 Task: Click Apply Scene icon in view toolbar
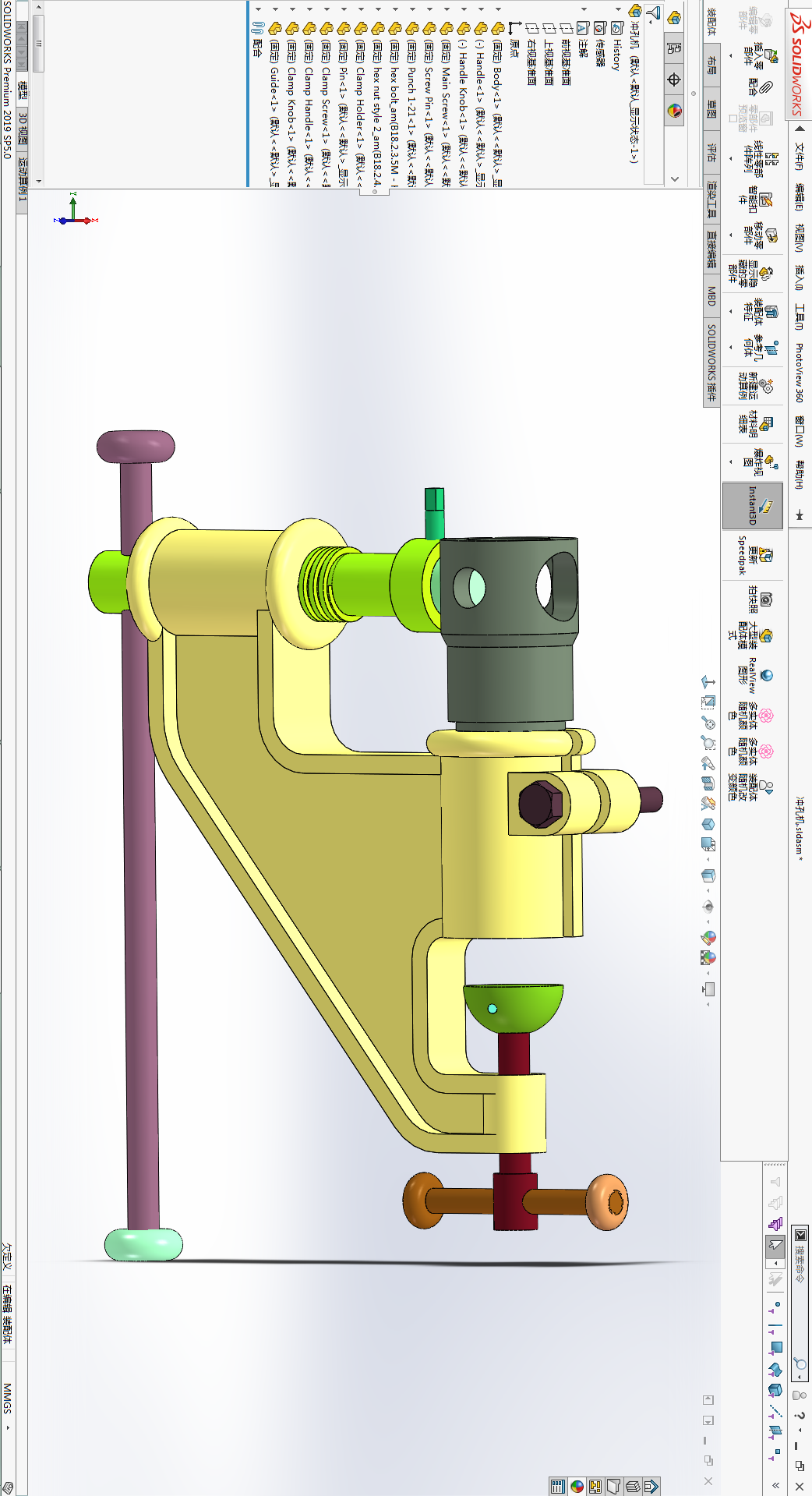pos(708,957)
